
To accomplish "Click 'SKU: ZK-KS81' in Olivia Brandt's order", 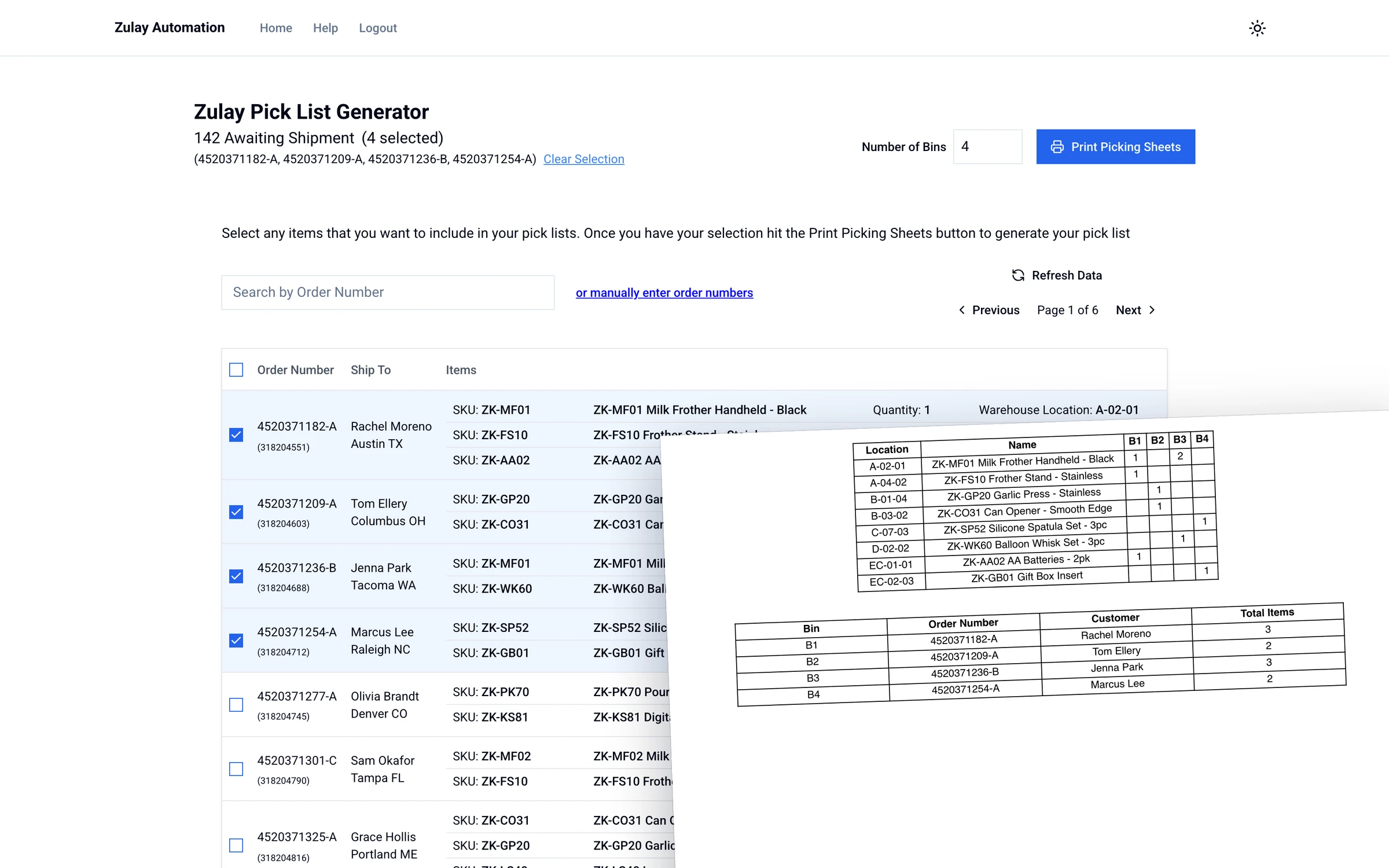I will pyautogui.click(x=490, y=717).
